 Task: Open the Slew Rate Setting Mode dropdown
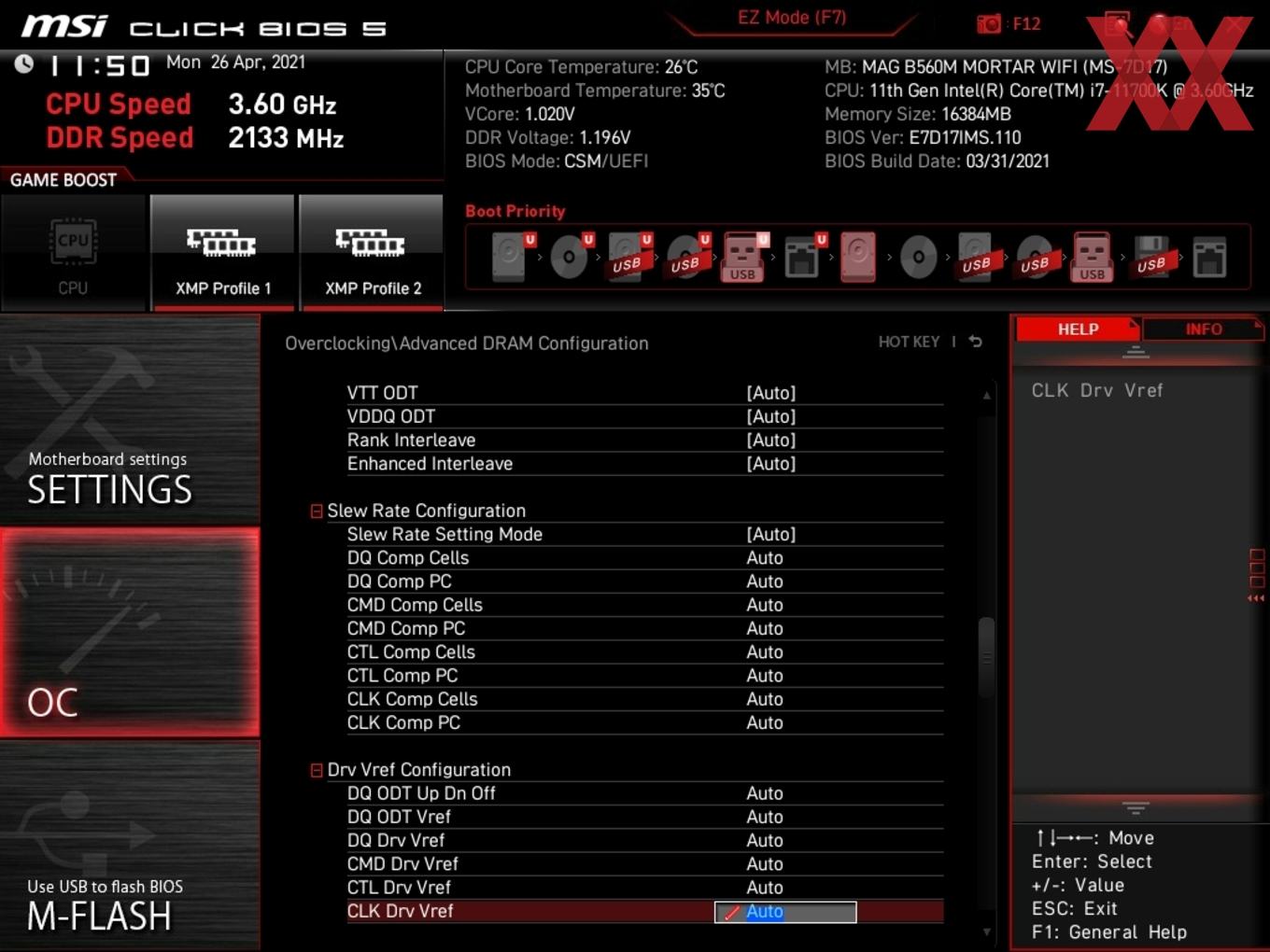click(771, 534)
